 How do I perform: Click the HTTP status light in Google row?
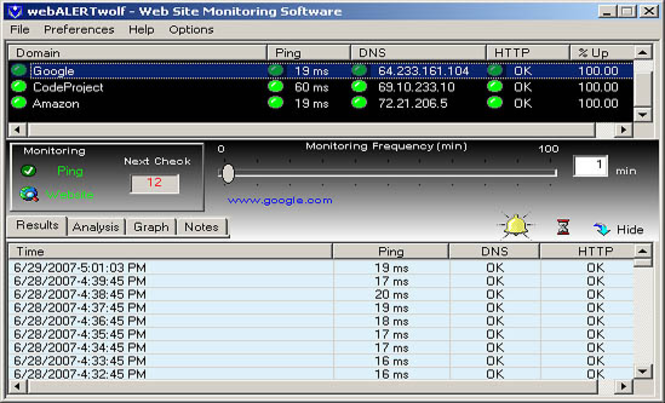click(495, 70)
